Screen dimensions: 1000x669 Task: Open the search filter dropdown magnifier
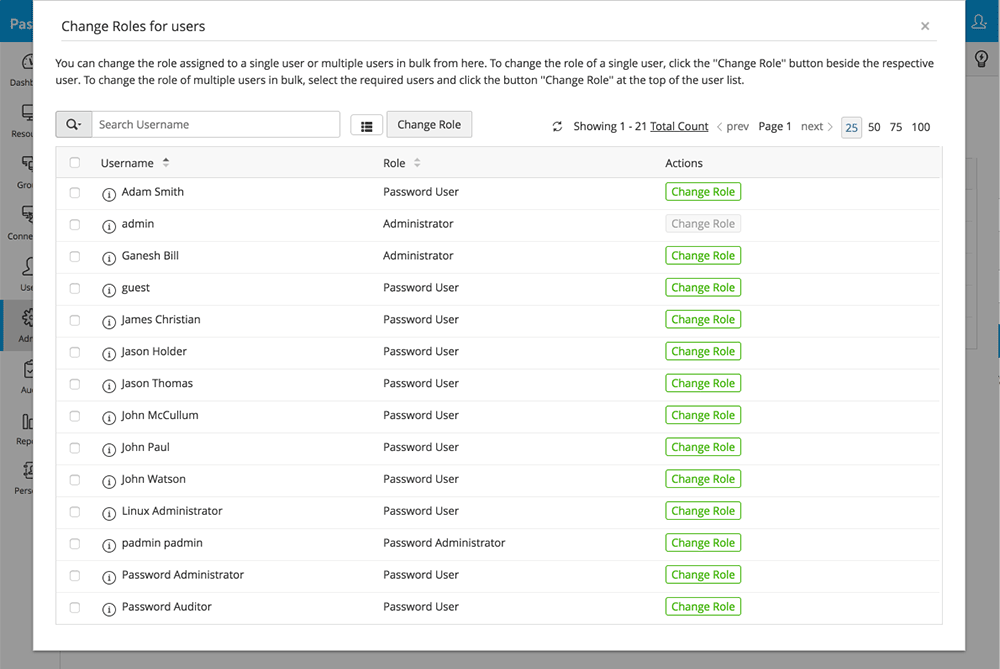click(74, 125)
